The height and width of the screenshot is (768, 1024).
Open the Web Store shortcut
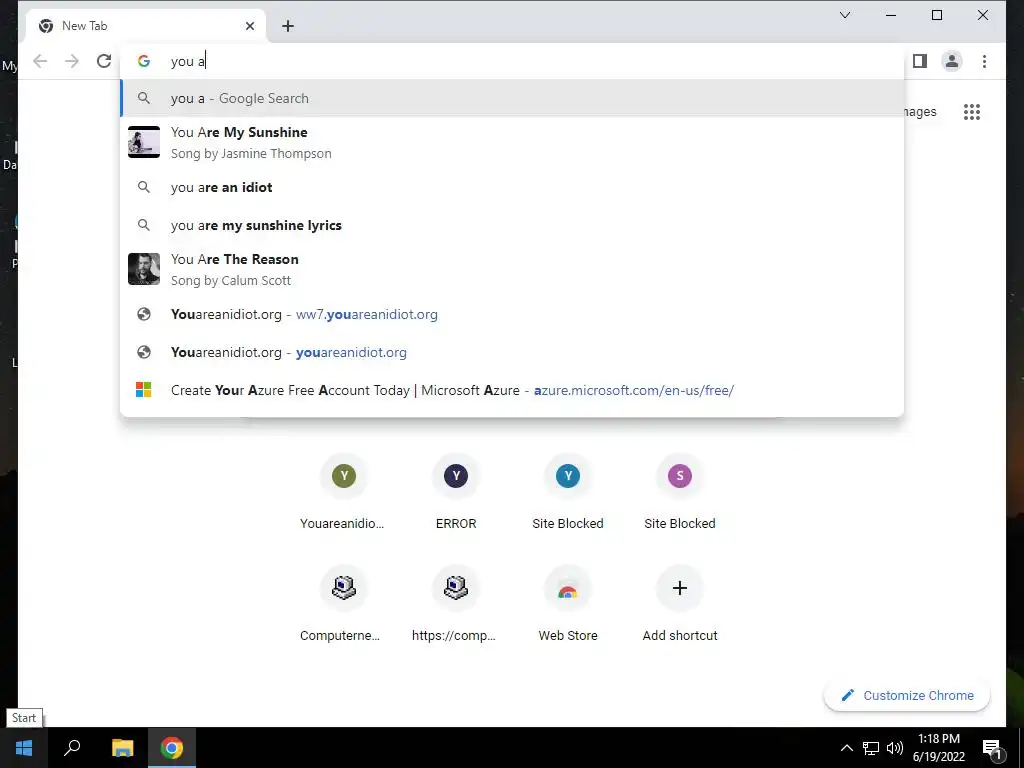tap(568, 605)
